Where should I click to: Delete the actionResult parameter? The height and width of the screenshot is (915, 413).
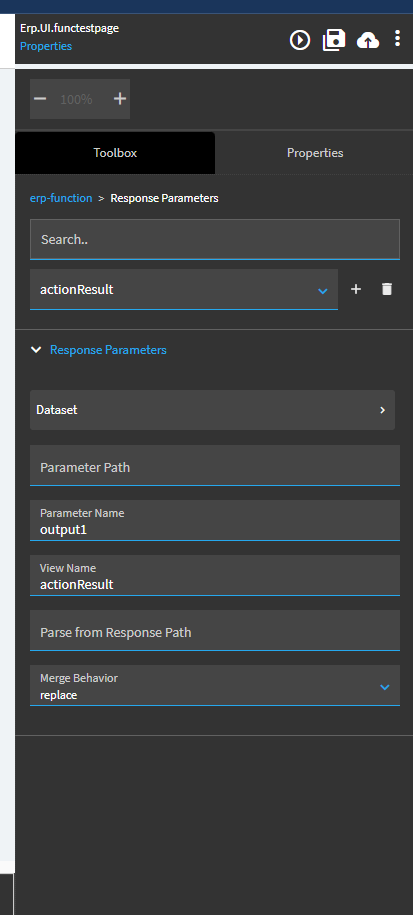(x=387, y=289)
